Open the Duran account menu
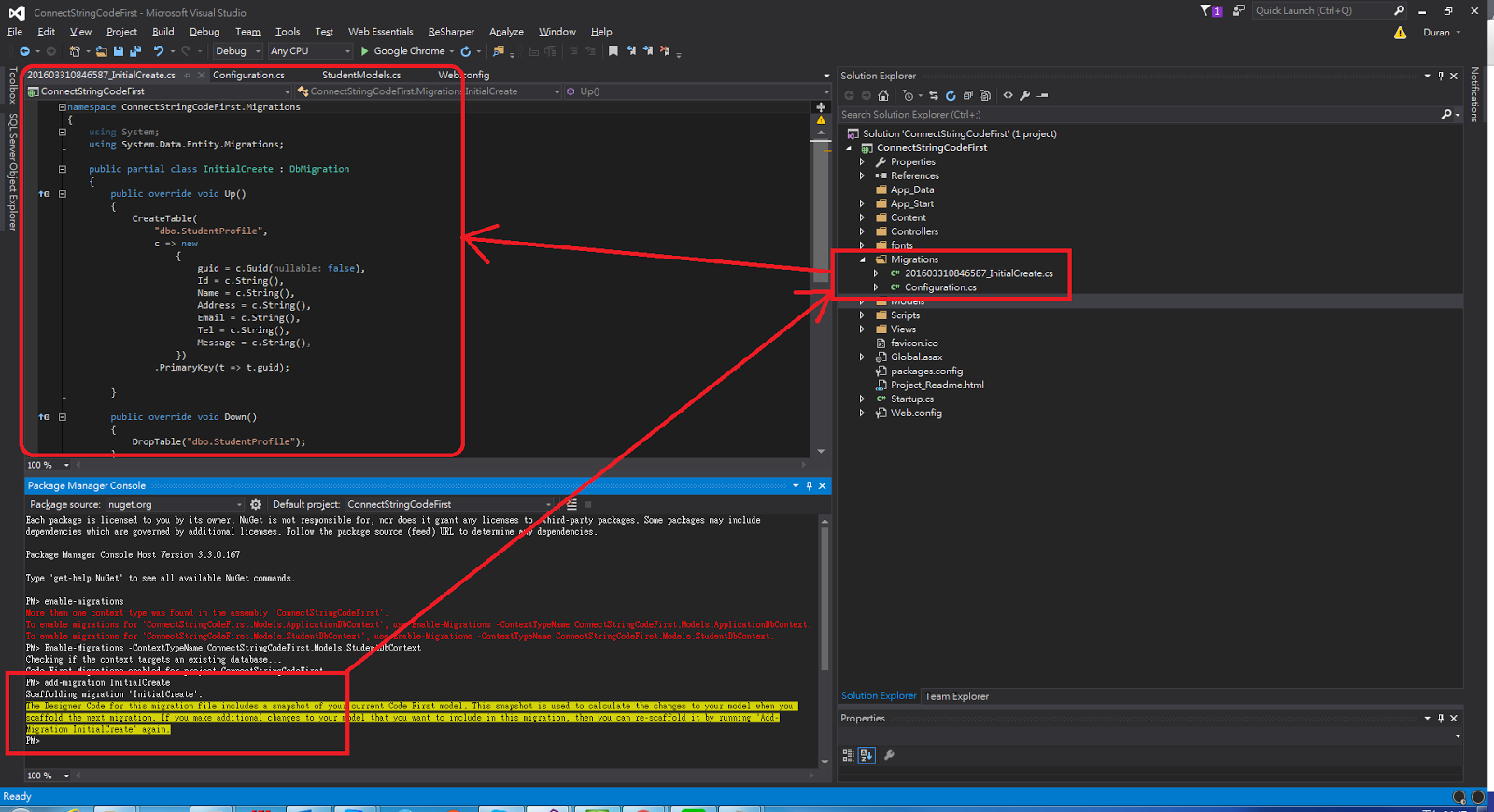 (1441, 33)
